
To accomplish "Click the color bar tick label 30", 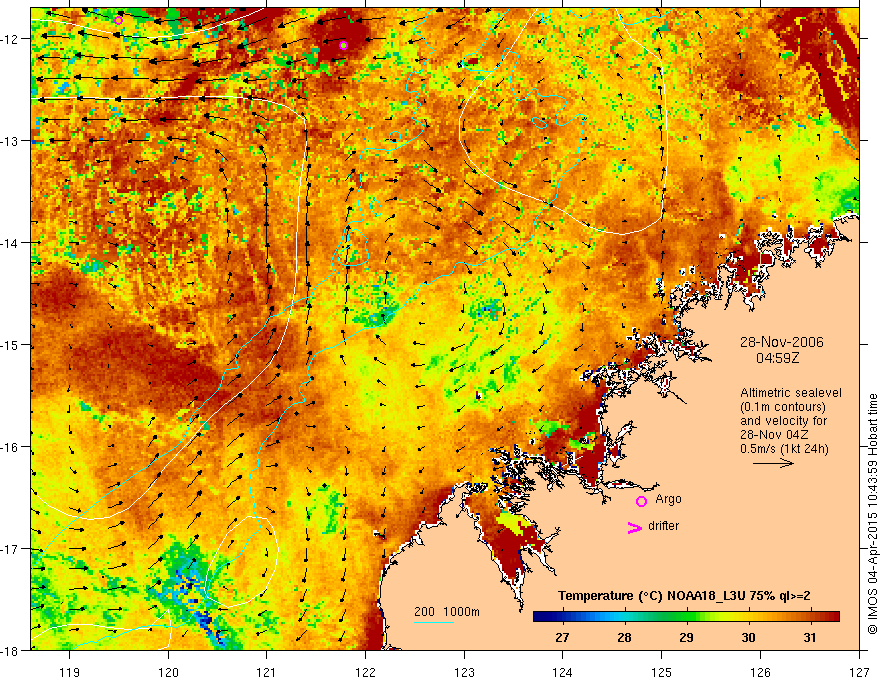I will tap(748, 637).
